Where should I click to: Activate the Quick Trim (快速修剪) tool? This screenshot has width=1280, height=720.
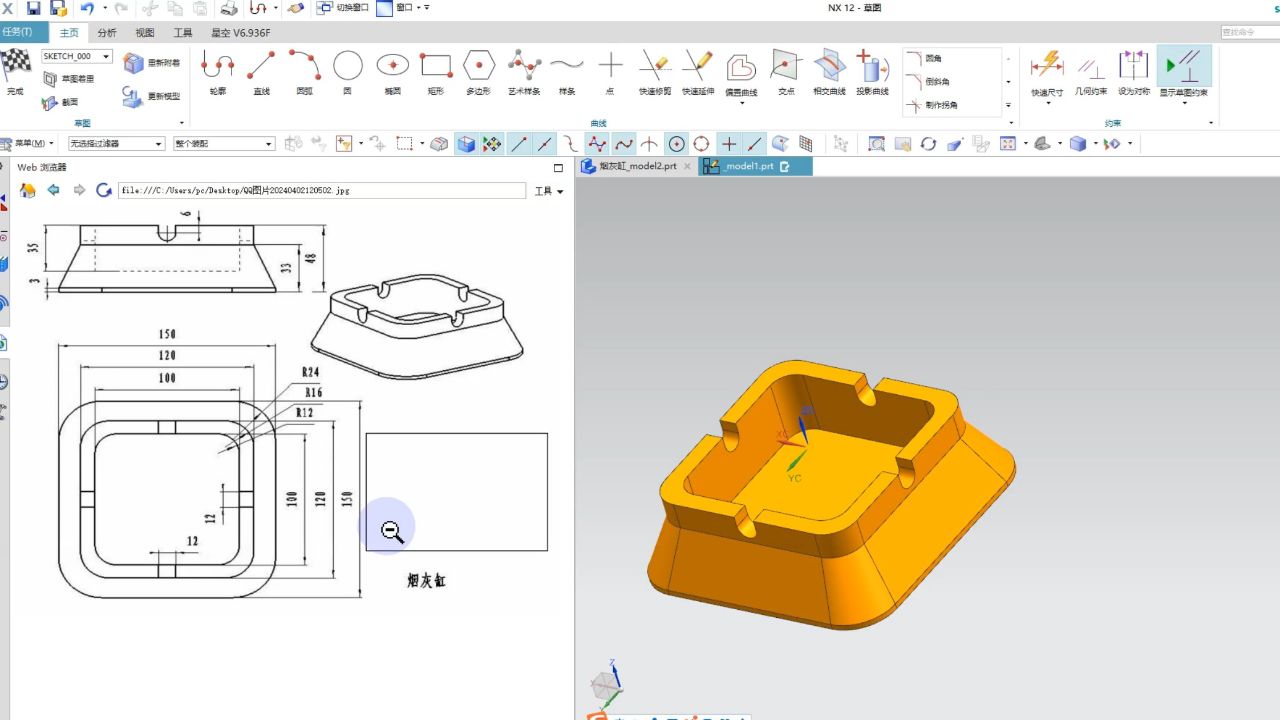click(654, 70)
